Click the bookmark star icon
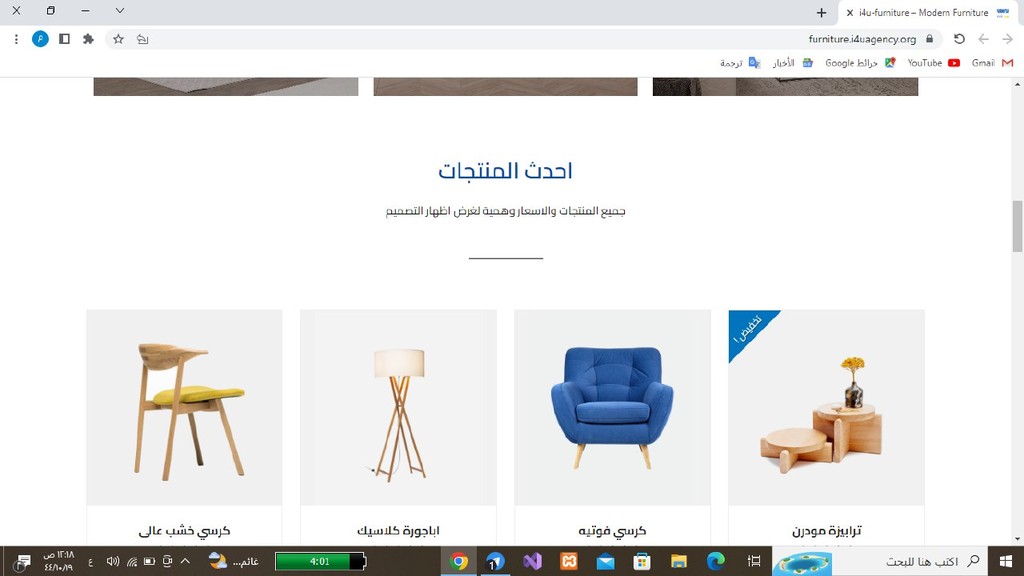 click(x=118, y=39)
